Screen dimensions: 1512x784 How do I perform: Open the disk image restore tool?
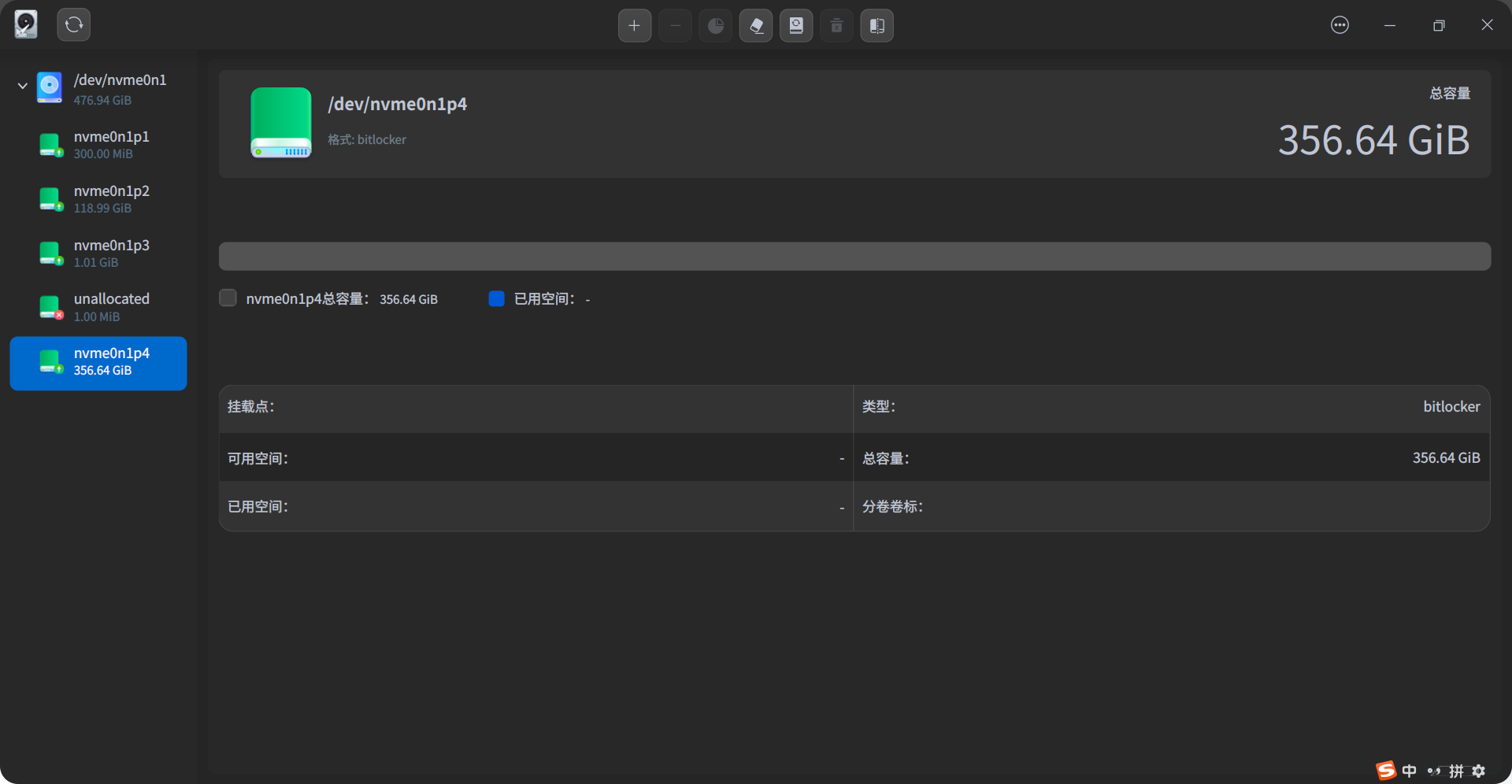(796, 25)
